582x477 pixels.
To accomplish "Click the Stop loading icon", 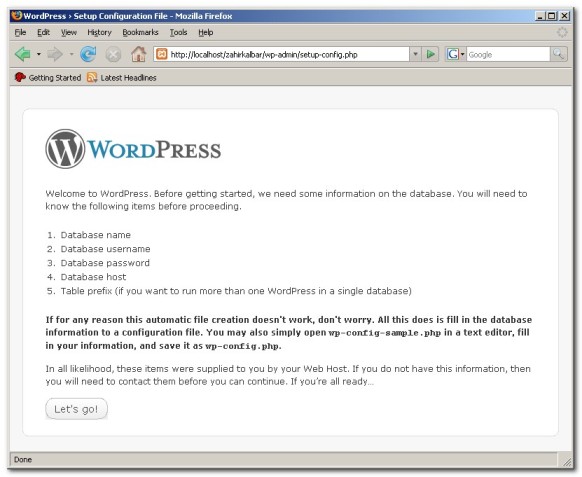I will click(113, 55).
